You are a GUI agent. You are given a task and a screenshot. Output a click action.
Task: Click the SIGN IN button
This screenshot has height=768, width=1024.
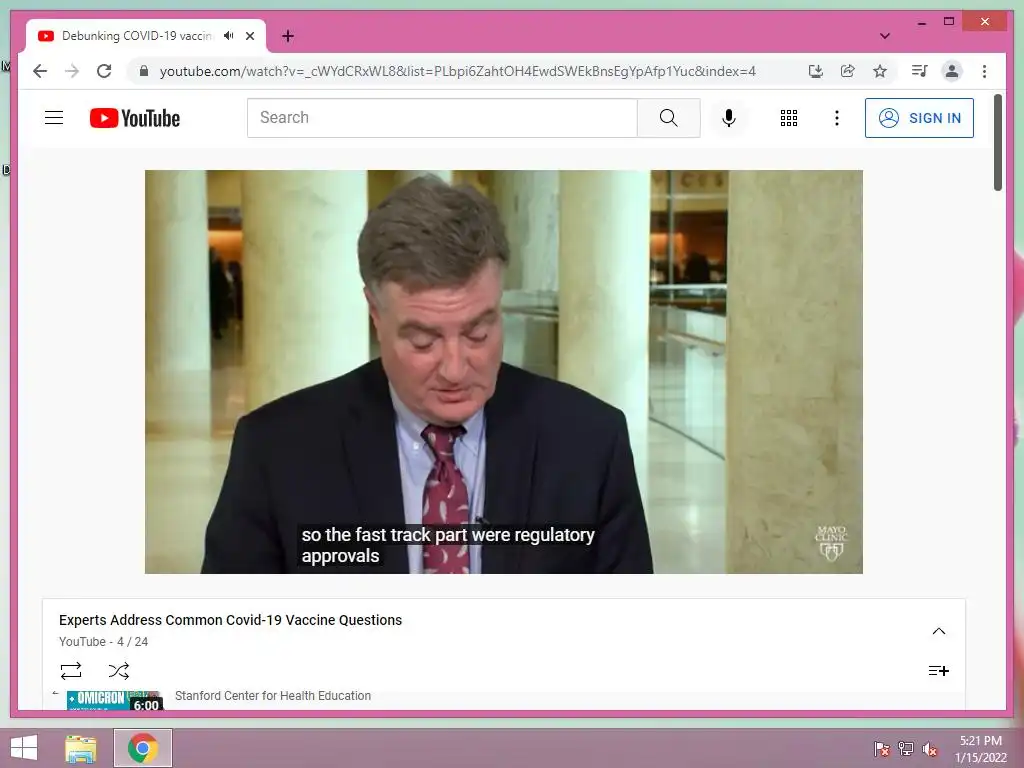pos(919,118)
